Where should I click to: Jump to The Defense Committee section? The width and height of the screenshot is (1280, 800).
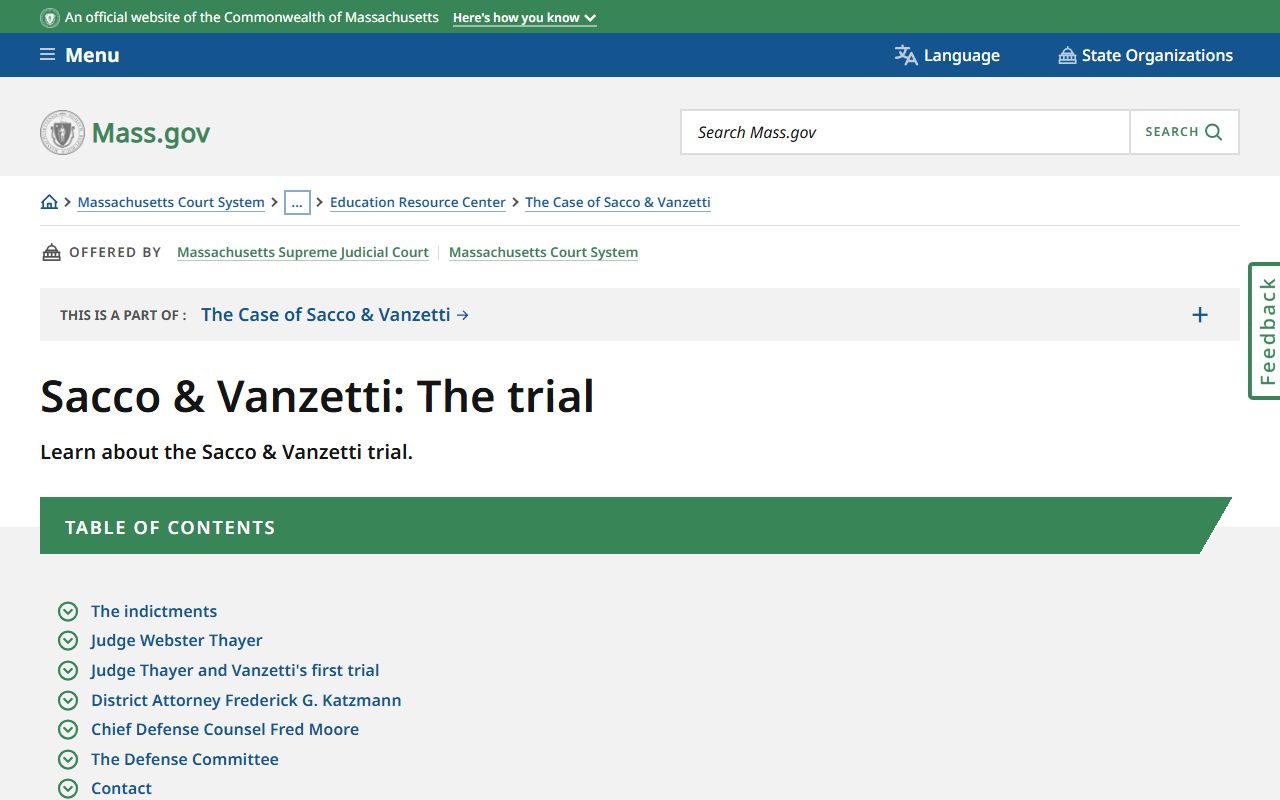[x=185, y=759]
